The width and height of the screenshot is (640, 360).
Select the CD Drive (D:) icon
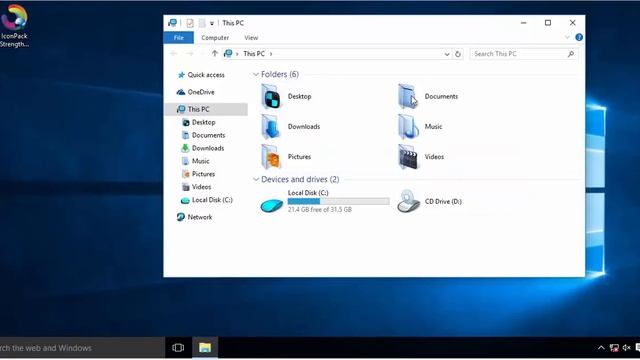tap(408, 201)
